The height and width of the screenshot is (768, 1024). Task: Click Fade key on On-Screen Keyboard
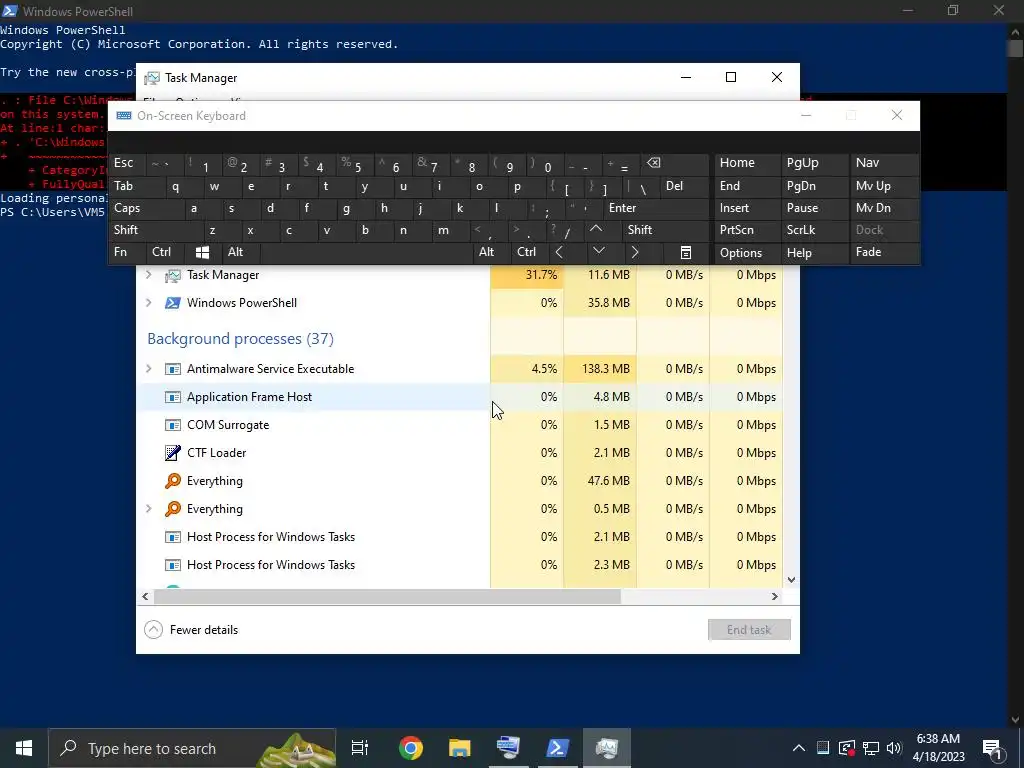[883, 252]
